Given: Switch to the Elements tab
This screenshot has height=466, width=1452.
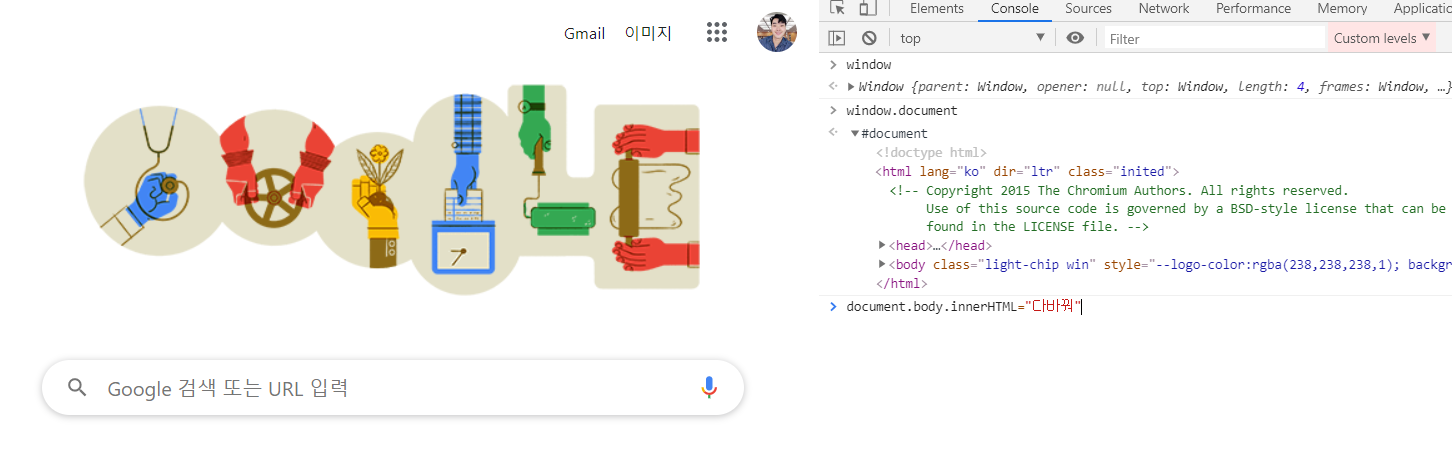Looking at the screenshot, I should click(937, 9).
